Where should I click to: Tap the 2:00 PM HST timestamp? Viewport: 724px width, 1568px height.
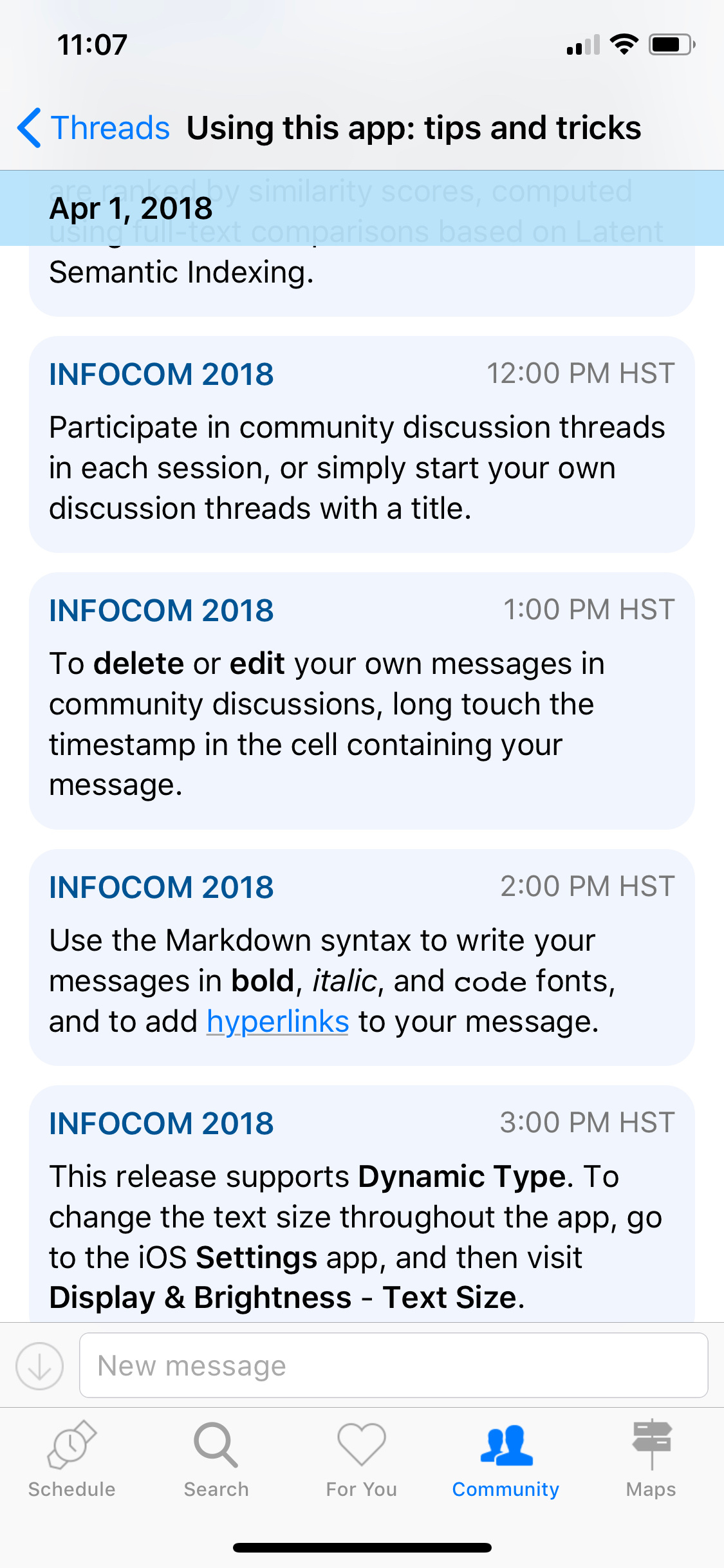point(587,886)
